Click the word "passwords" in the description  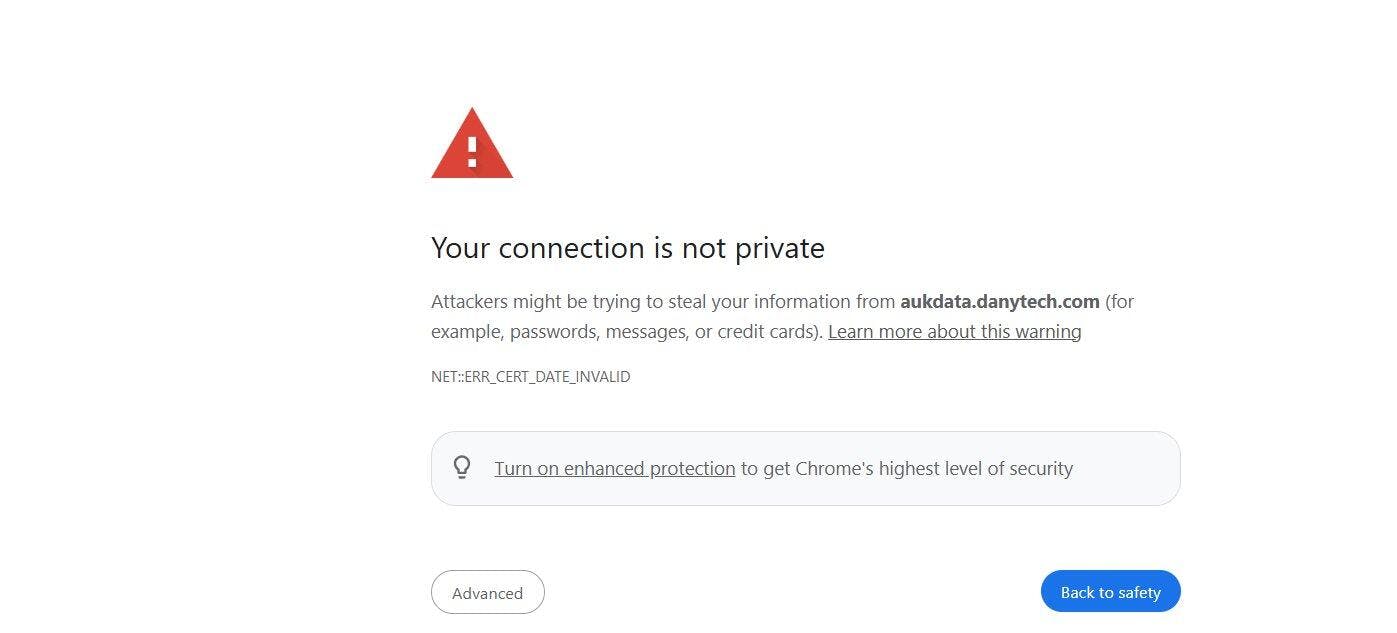(553, 331)
